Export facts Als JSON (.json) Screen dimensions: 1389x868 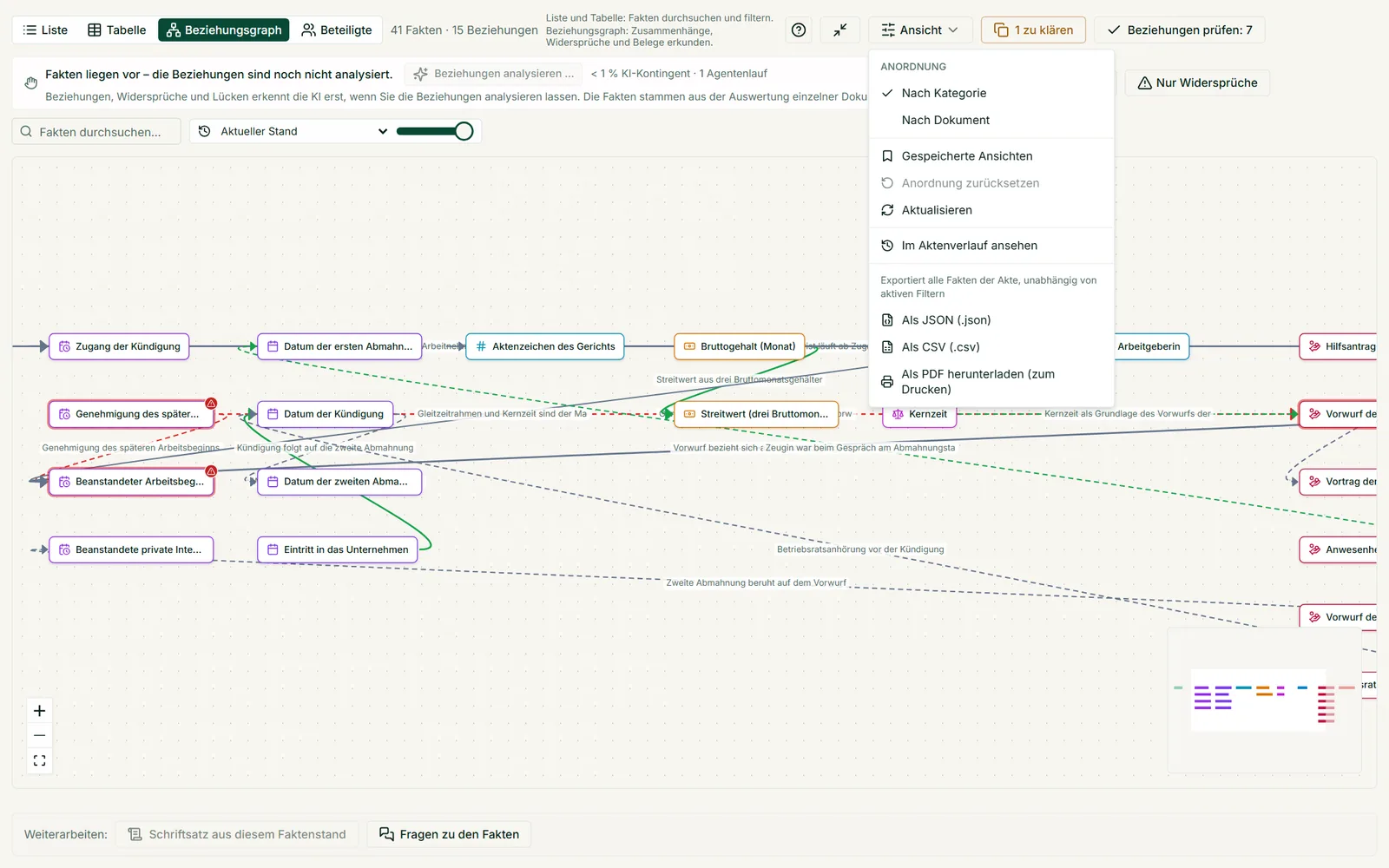tap(991, 320)
